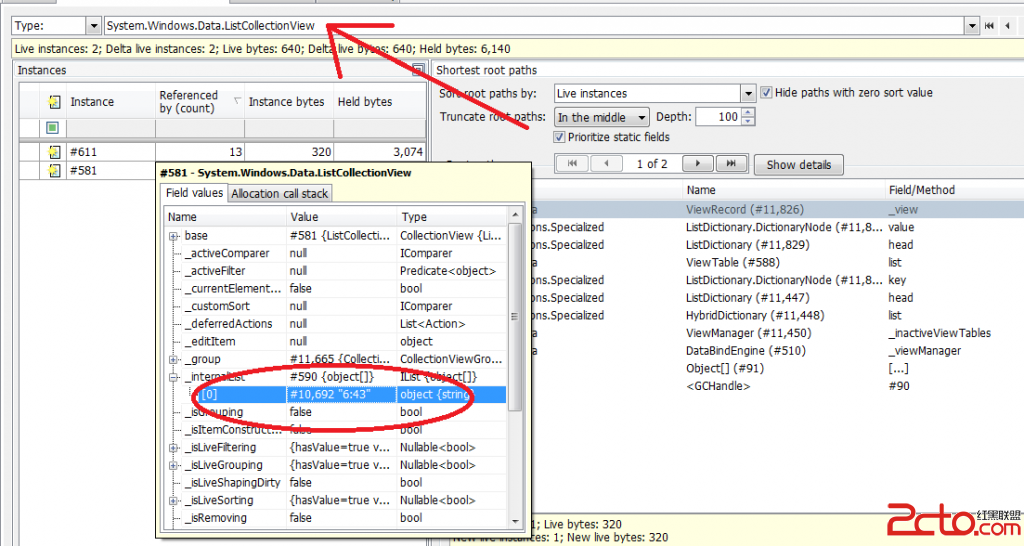Open the Sort root paths by dropdown
The image size is (1024, 546).
click(x=747, y=94)
